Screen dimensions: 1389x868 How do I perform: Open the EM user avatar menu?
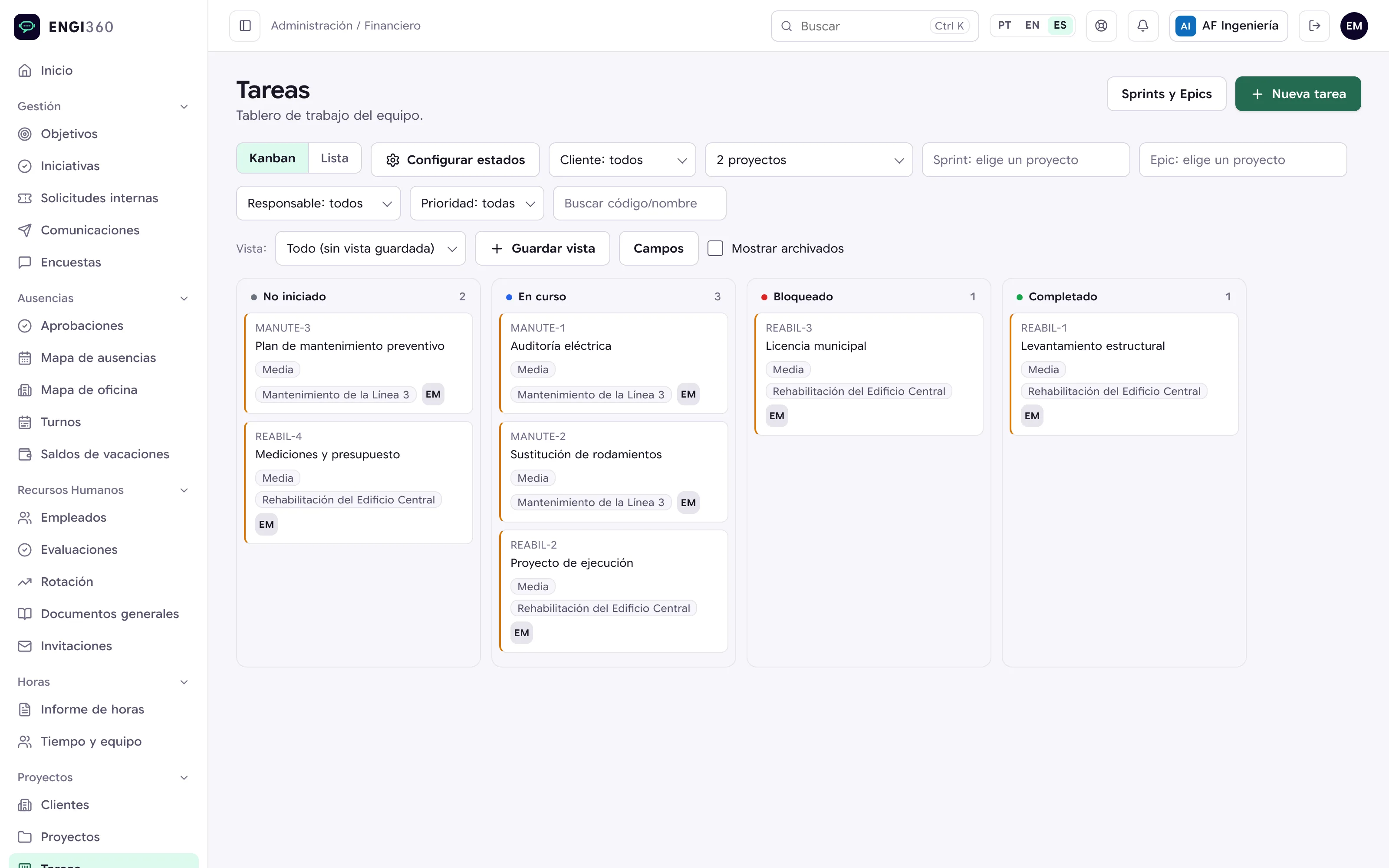pyautogui.click(x=1354, y=26)
